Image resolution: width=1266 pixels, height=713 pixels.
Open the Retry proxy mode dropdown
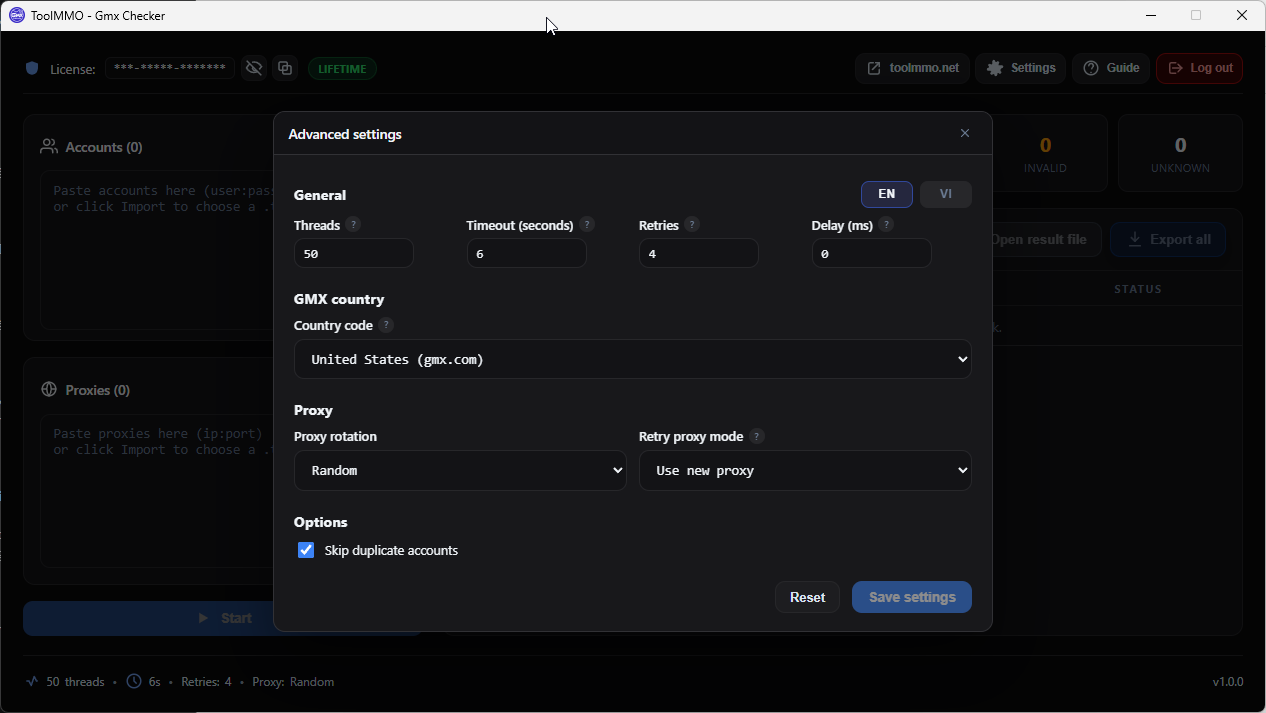point(805,470)
